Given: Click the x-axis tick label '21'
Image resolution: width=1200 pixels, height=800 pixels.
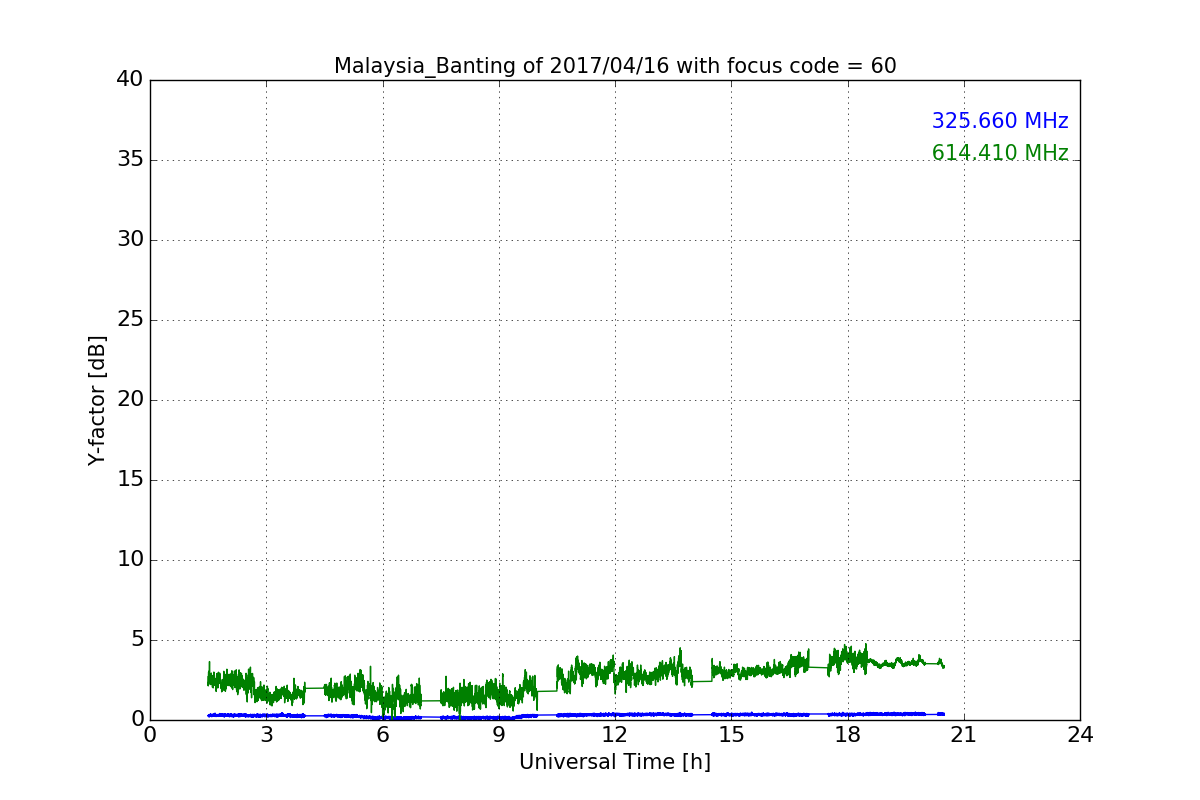Looking at the screenshot, I should [964, 735].
